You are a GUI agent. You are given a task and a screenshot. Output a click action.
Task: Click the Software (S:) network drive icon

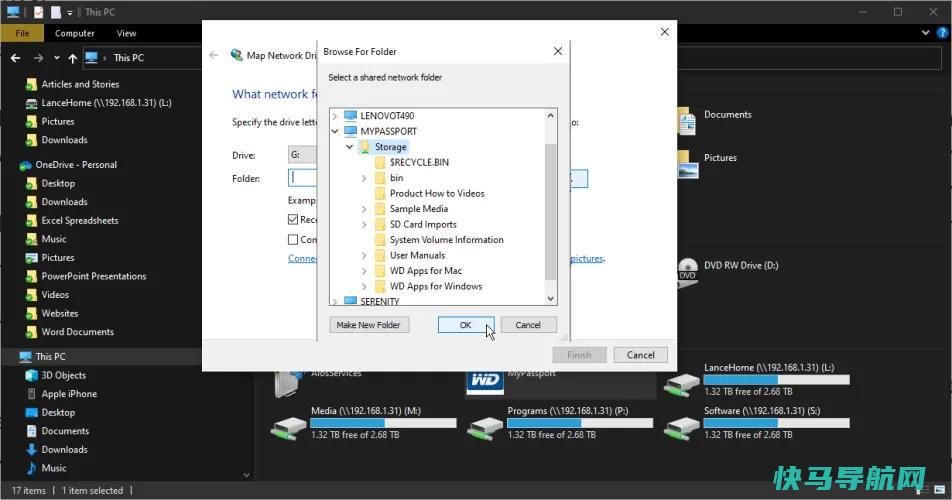pos(682,427)
